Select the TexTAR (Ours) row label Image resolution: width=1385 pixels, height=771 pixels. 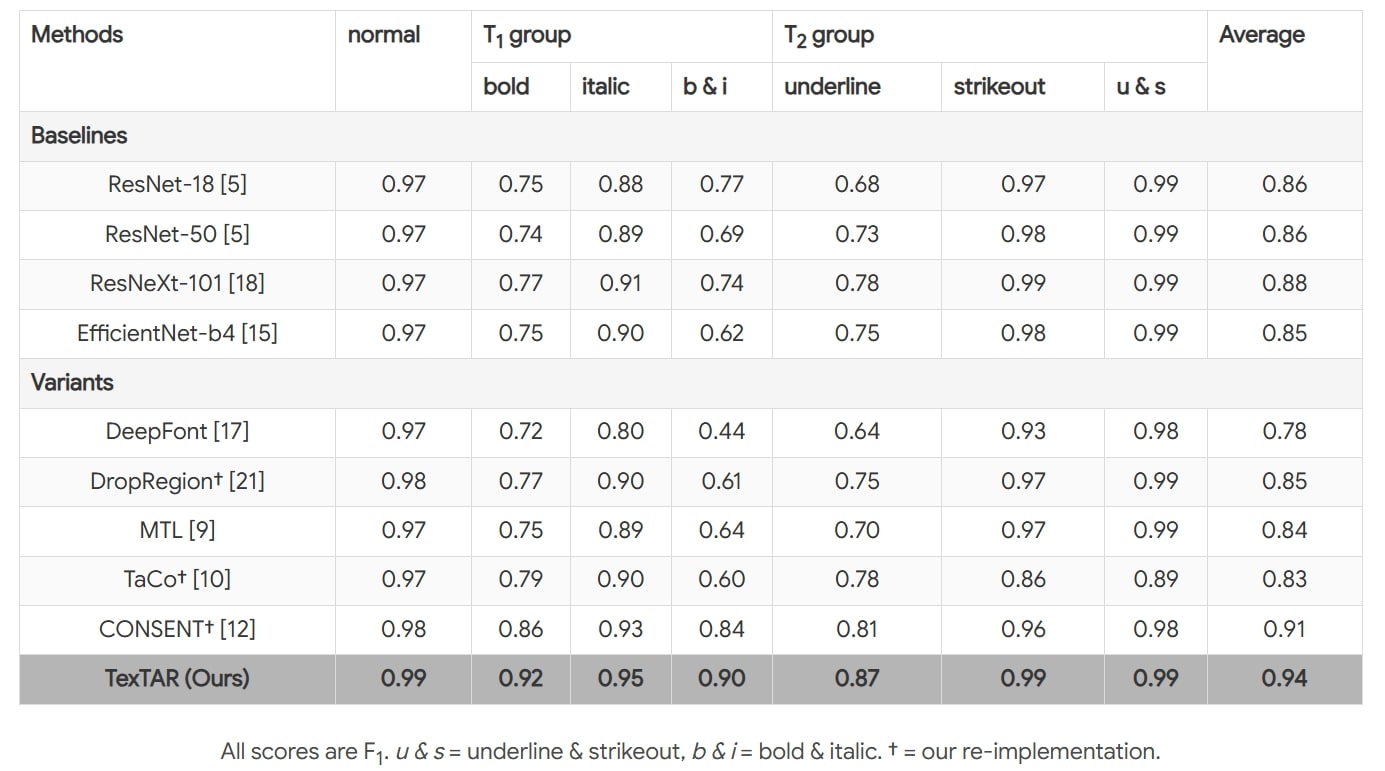coord(177,678)
